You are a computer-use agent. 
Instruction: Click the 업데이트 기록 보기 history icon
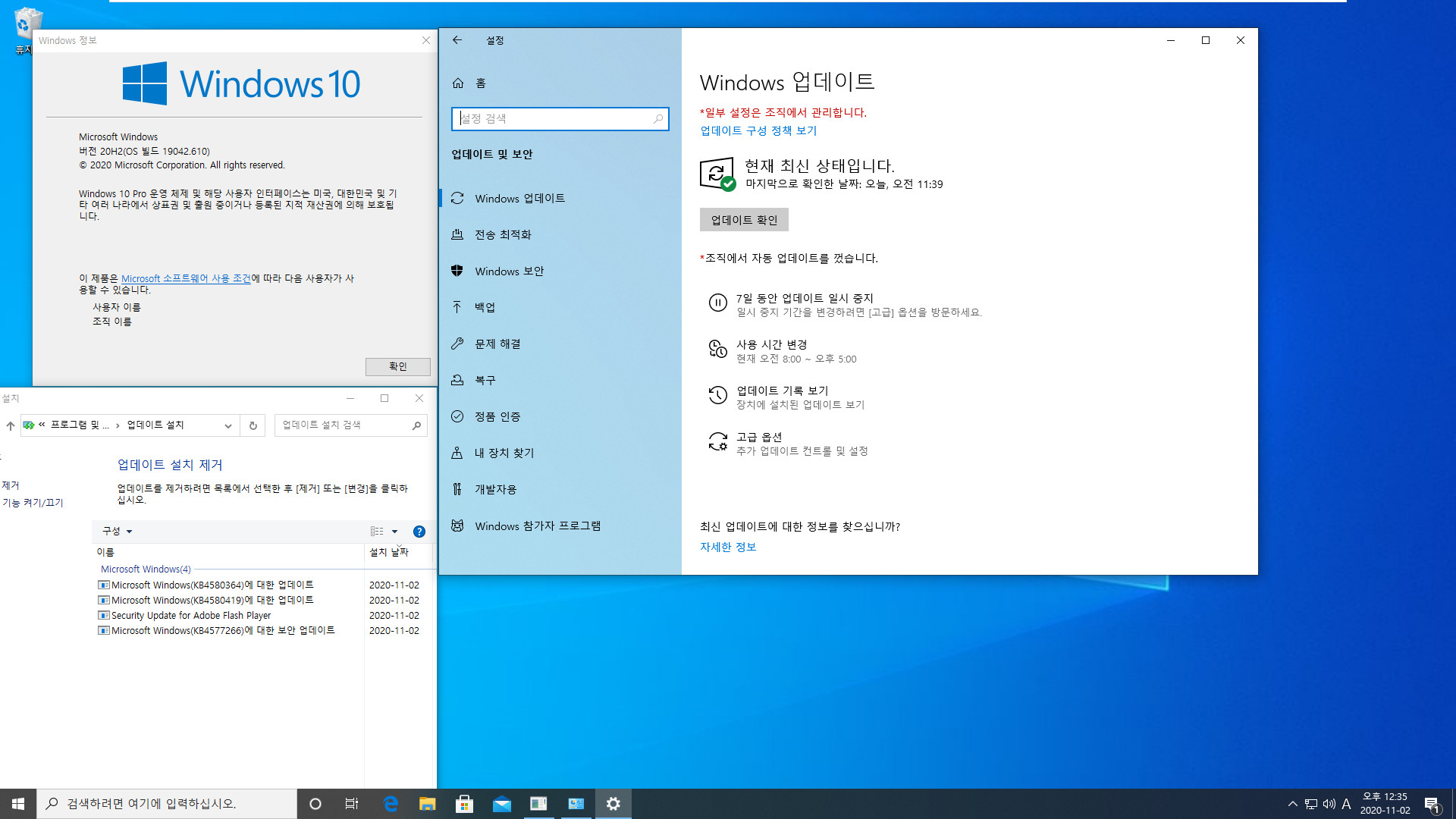(x=717, y=395)
